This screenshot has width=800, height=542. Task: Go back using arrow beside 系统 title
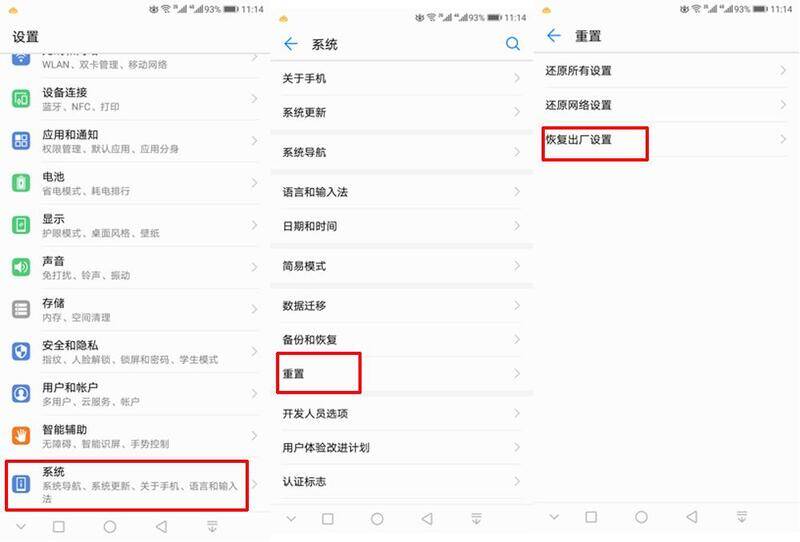(x=291, y=44)
